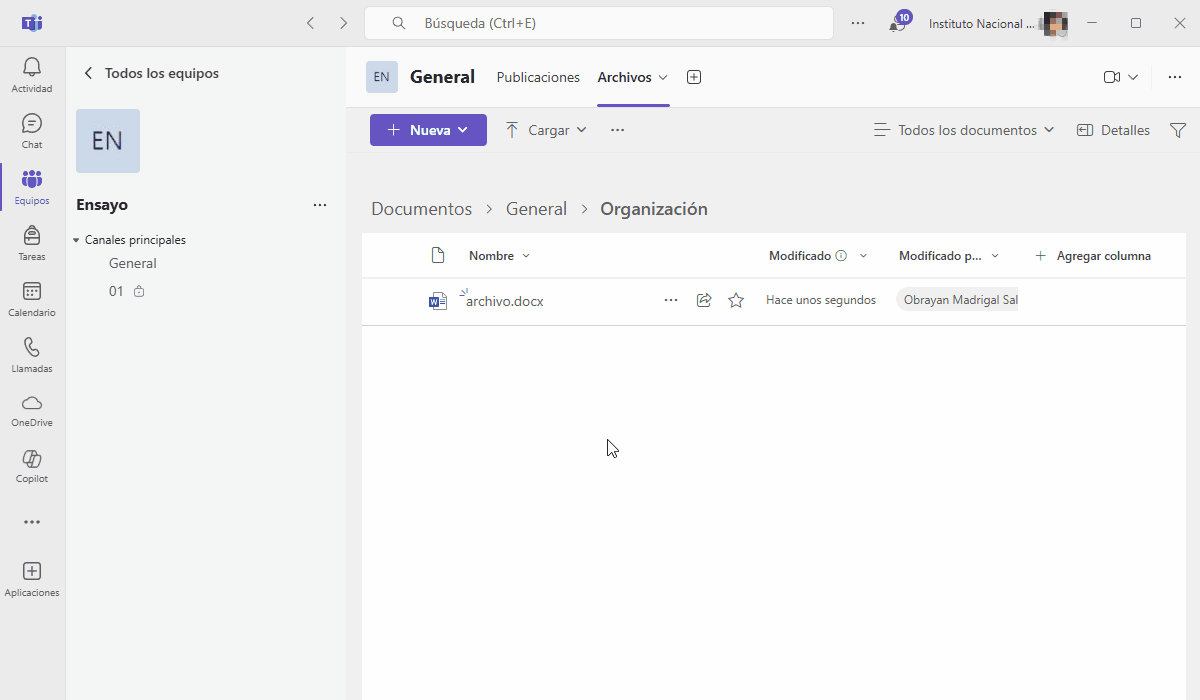This screenshot has height=700, width=1200.
Task: Open the Tareas app in sidebar
Action: click(32, 242)
